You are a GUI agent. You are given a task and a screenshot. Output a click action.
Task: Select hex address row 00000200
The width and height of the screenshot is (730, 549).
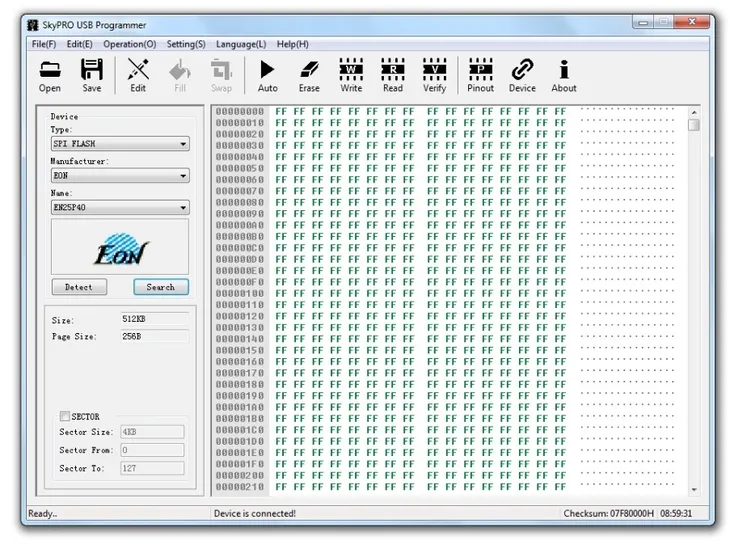coord(239,475)
